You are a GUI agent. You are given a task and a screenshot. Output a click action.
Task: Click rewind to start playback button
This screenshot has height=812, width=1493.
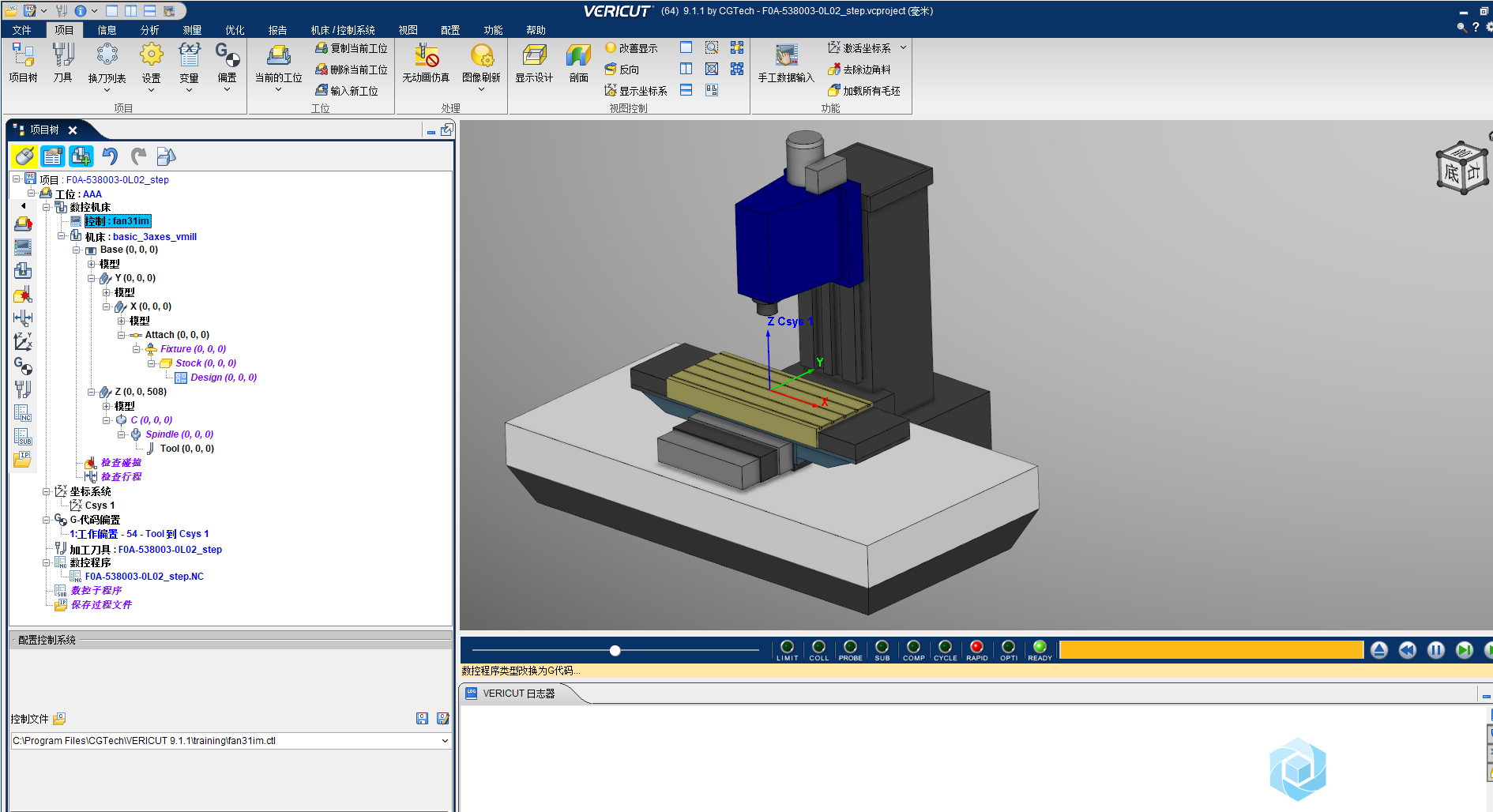click(x=1408, y=650)
